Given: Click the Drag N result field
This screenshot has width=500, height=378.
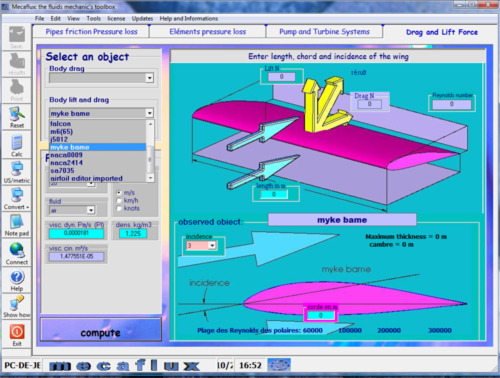Looking at the screenshot, I should pyautogui.click(x=369, y=104).
